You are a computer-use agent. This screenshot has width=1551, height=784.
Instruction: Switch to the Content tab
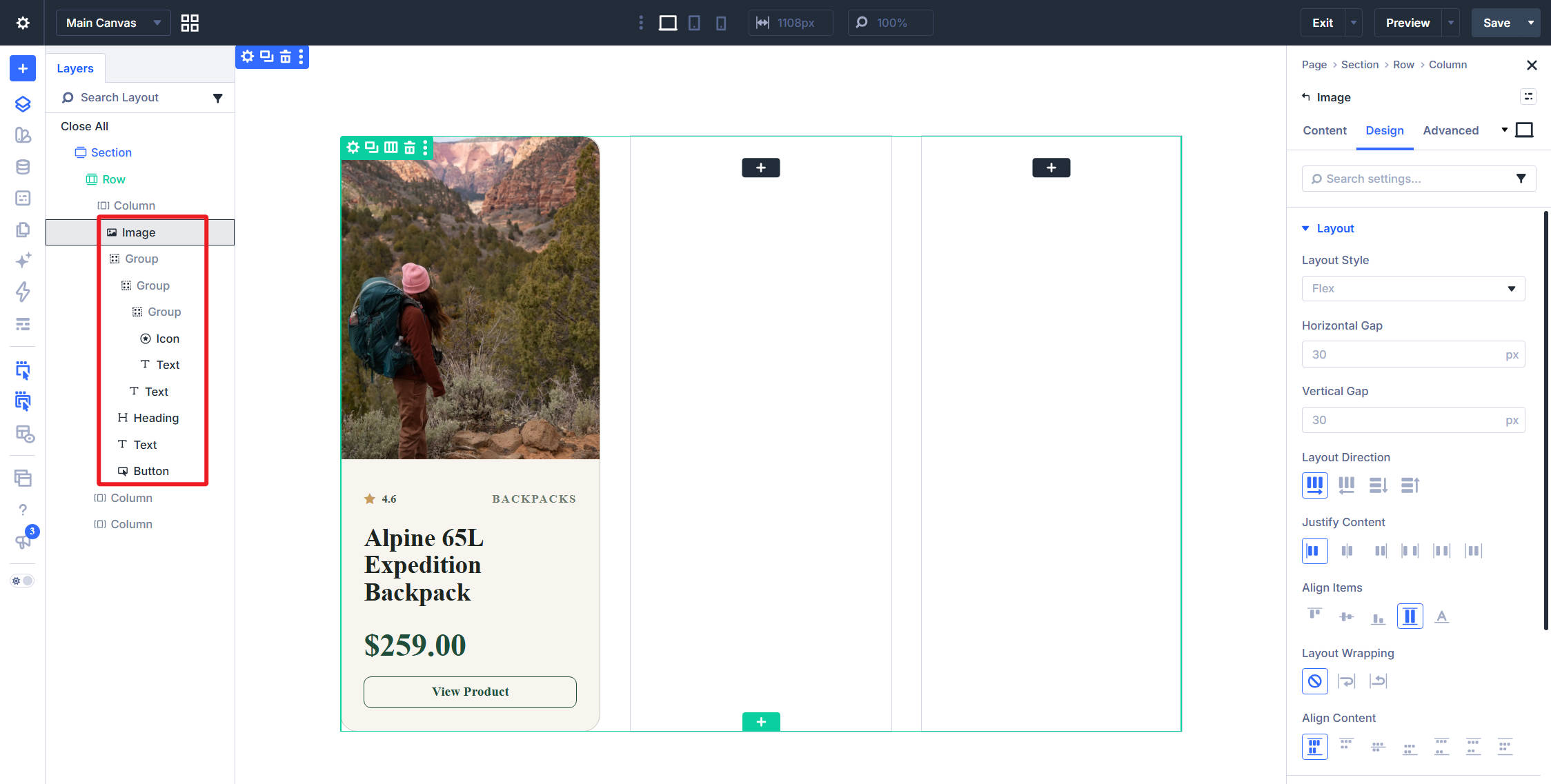point(1324,130)
